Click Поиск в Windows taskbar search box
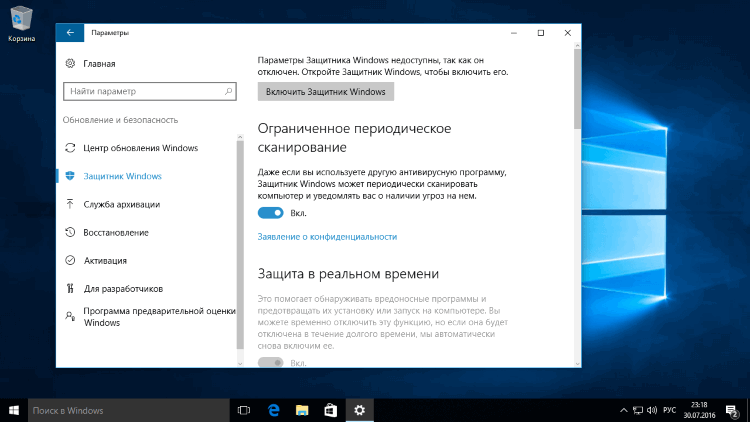Viewport: 750px width, 422px height. pos(129,411)
